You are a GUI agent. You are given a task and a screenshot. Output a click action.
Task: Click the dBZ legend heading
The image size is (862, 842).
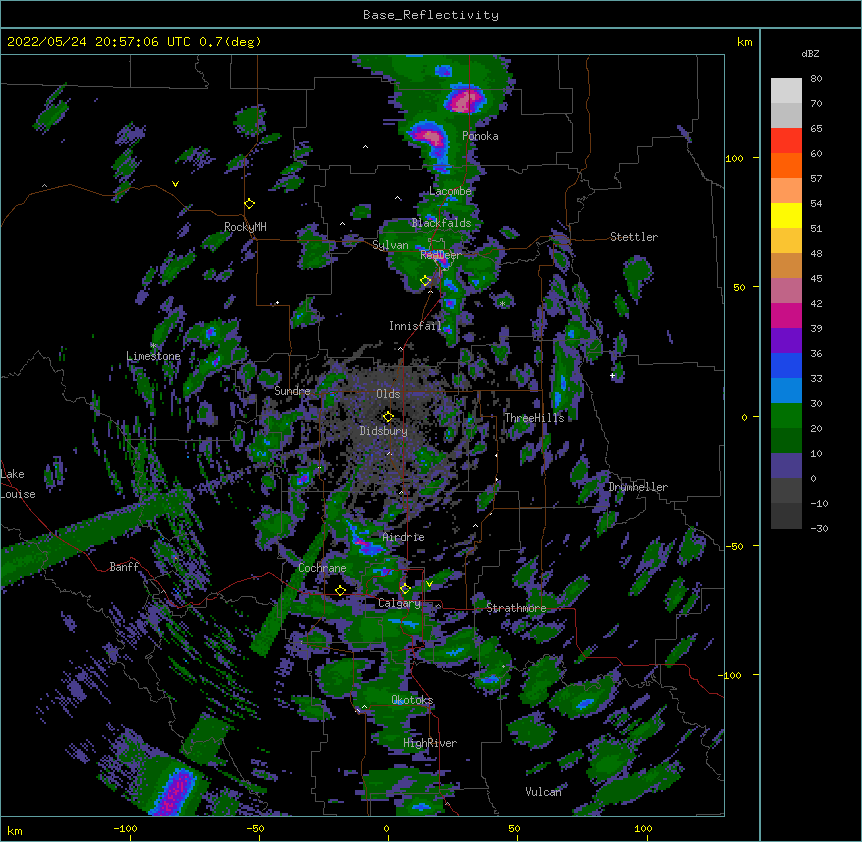coord(810,53)
